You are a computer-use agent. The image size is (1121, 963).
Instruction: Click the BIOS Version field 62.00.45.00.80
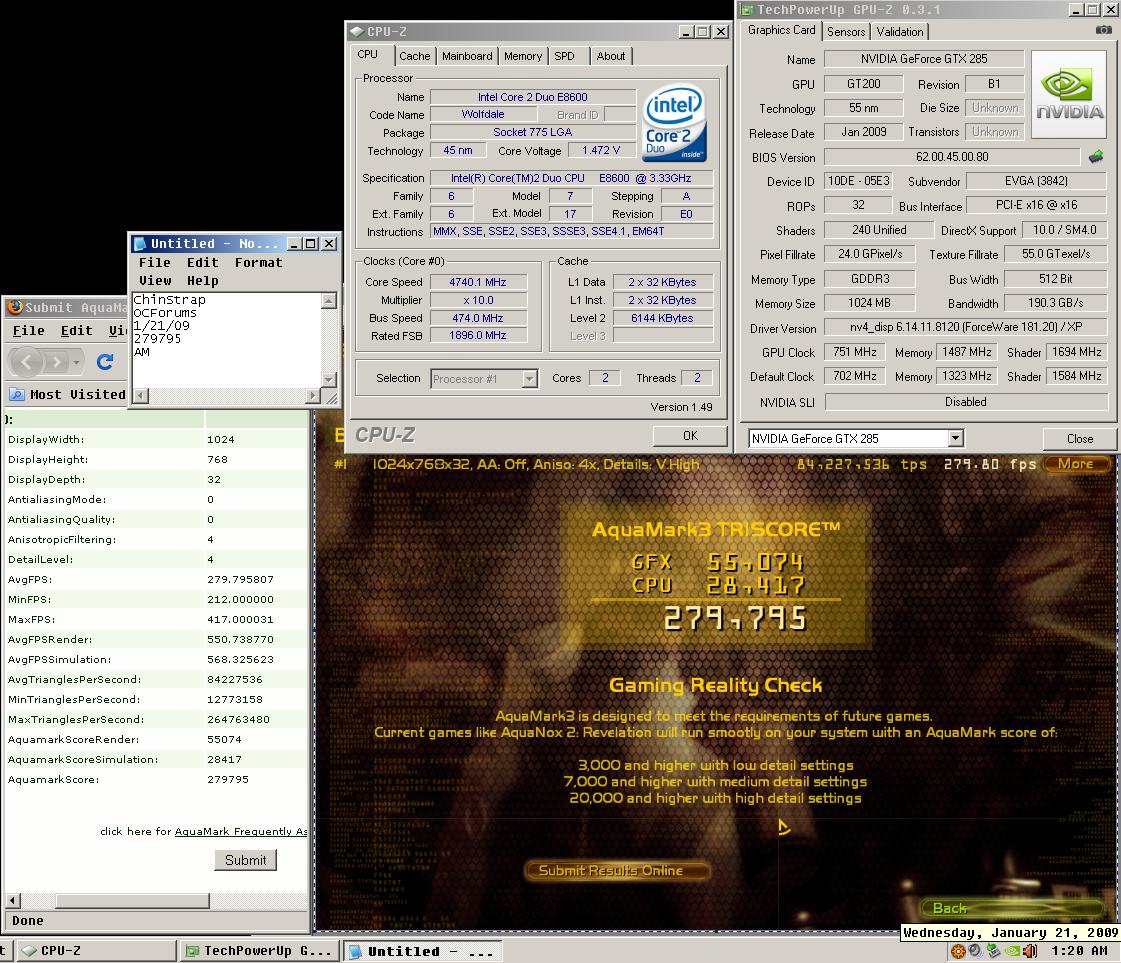[952, 157]
